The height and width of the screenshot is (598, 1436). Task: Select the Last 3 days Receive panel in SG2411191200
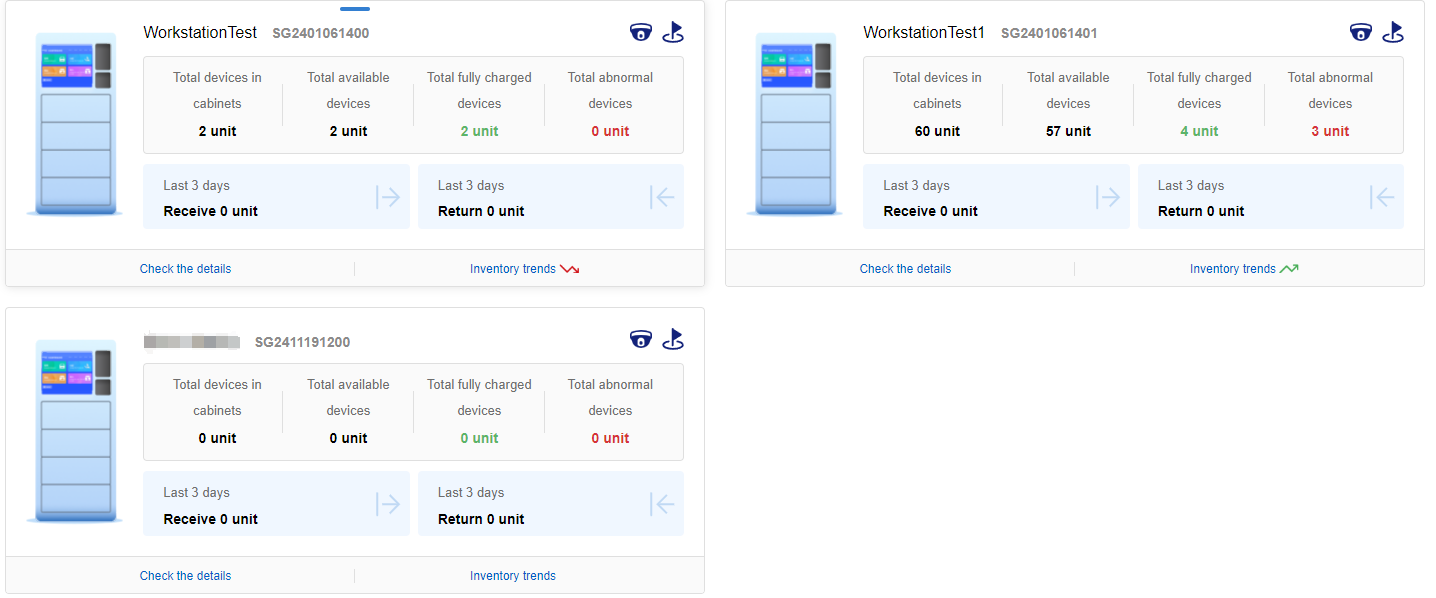point(276,504)
